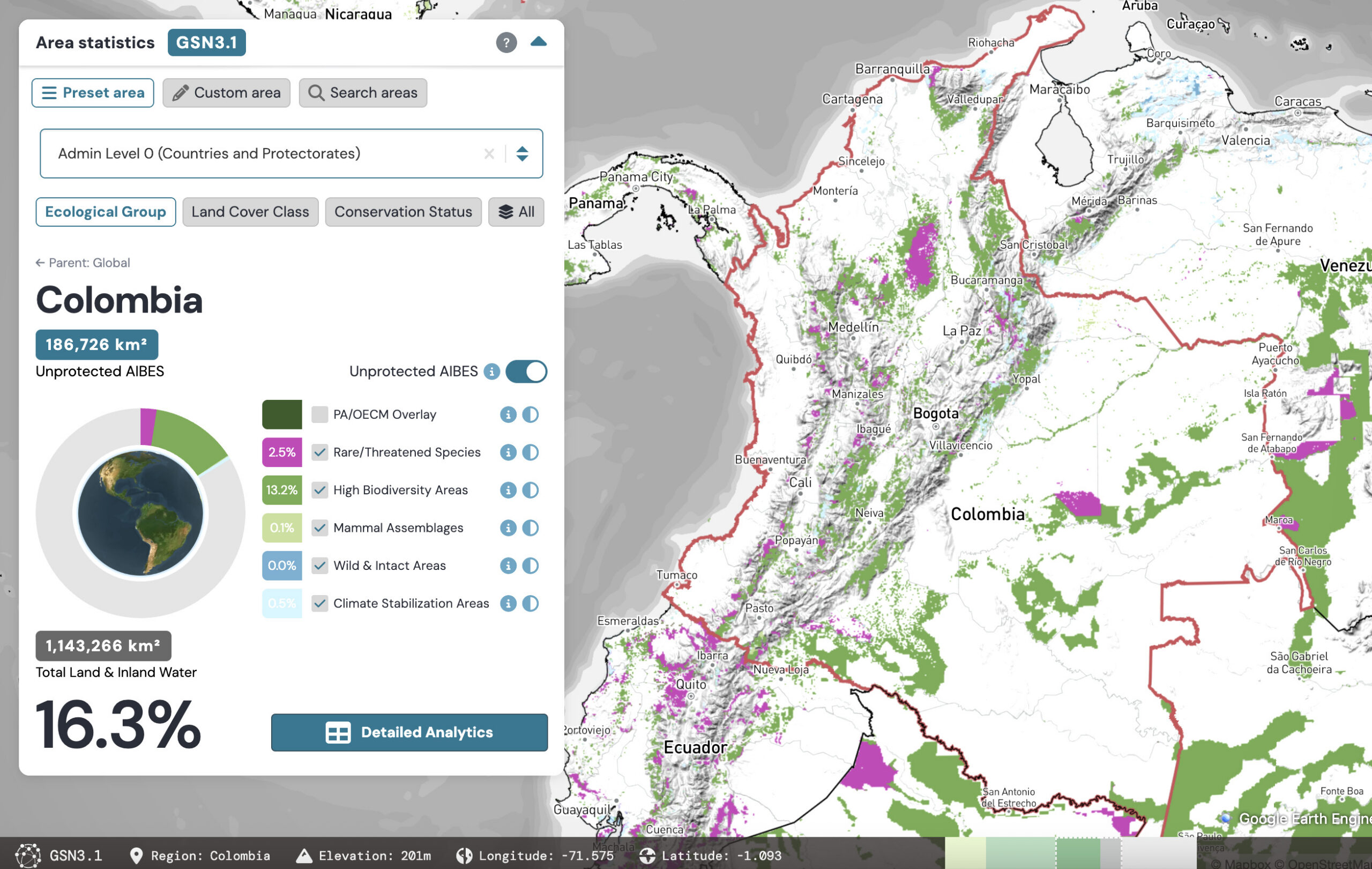Click the globe thumbnail in donut chart
The height and width of the screenshot is (869, 1372).
pos(140,513)
